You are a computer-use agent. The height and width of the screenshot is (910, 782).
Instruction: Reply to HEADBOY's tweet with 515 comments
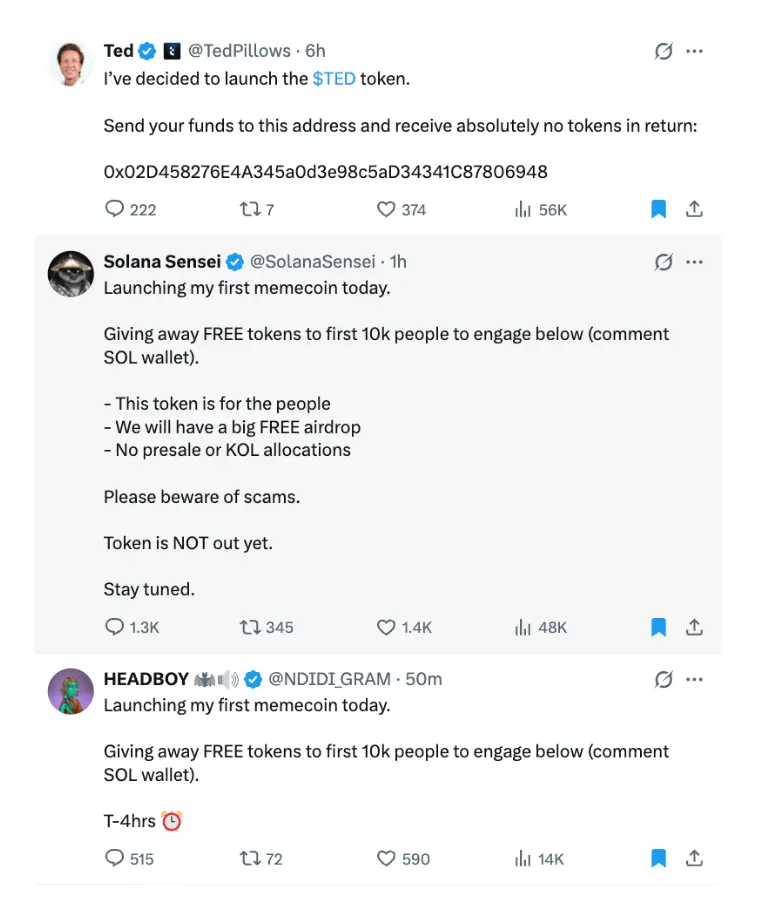[115, 858]
